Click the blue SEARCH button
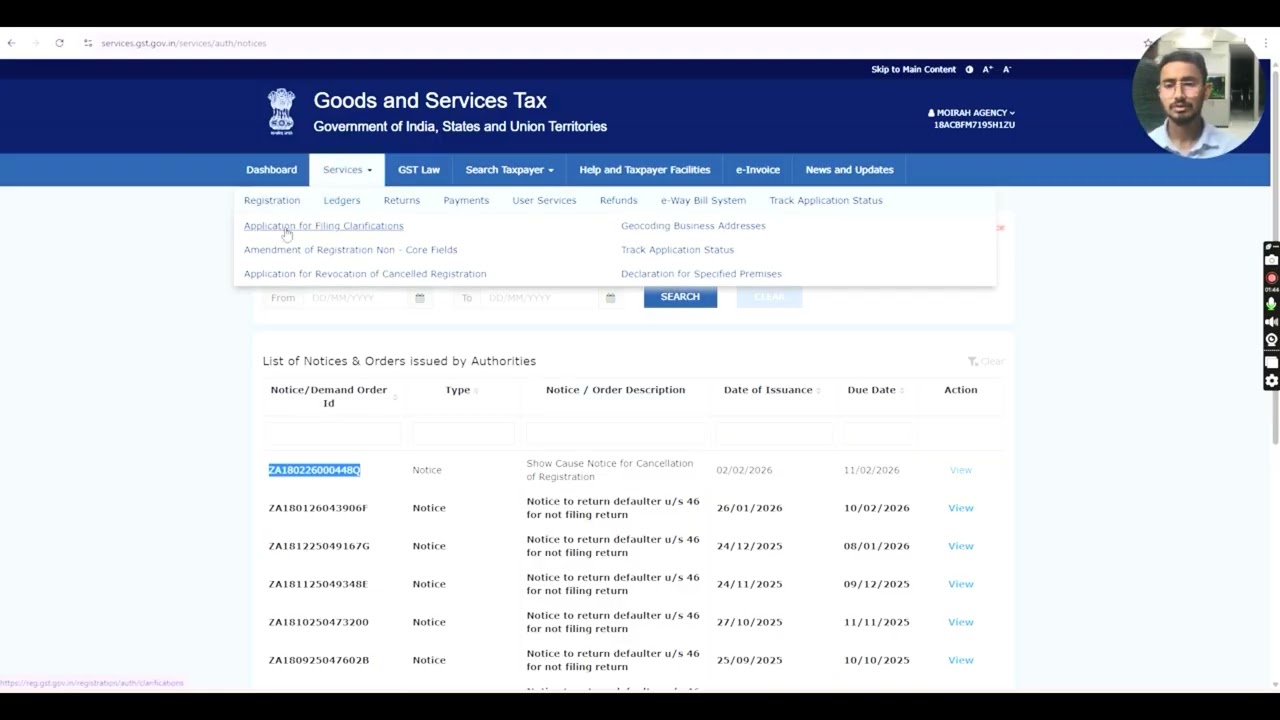 (680, 297)
